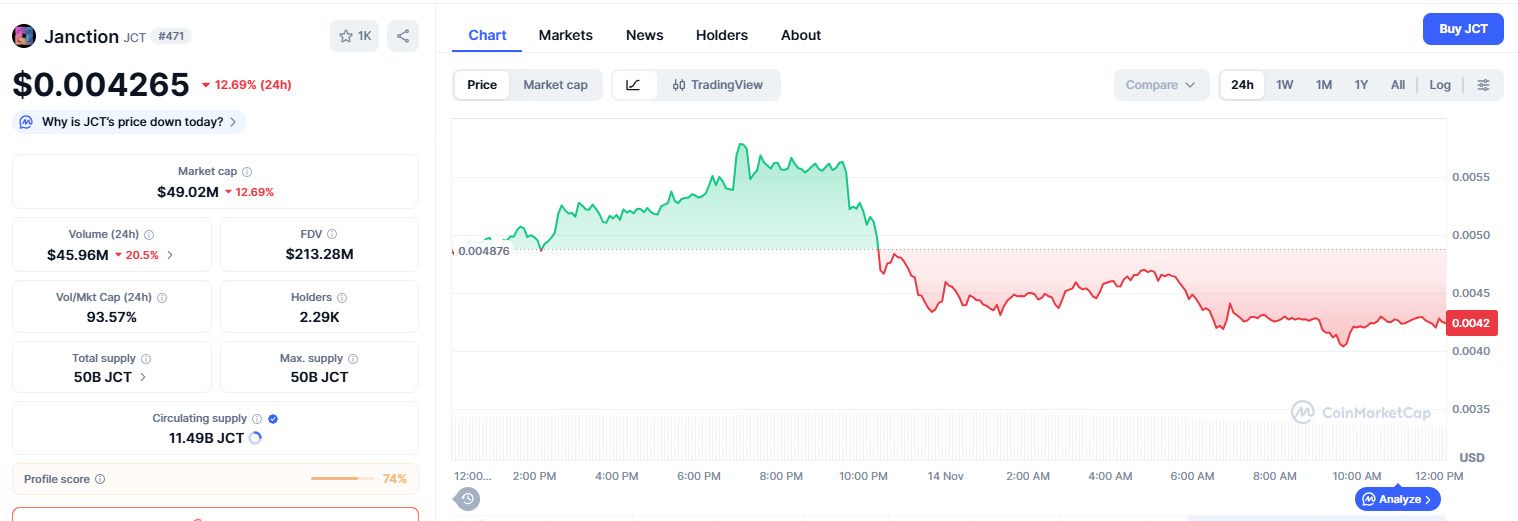Toggle chart to Market cap view
Screen dimensions: 1518x521
pos(555,85)
